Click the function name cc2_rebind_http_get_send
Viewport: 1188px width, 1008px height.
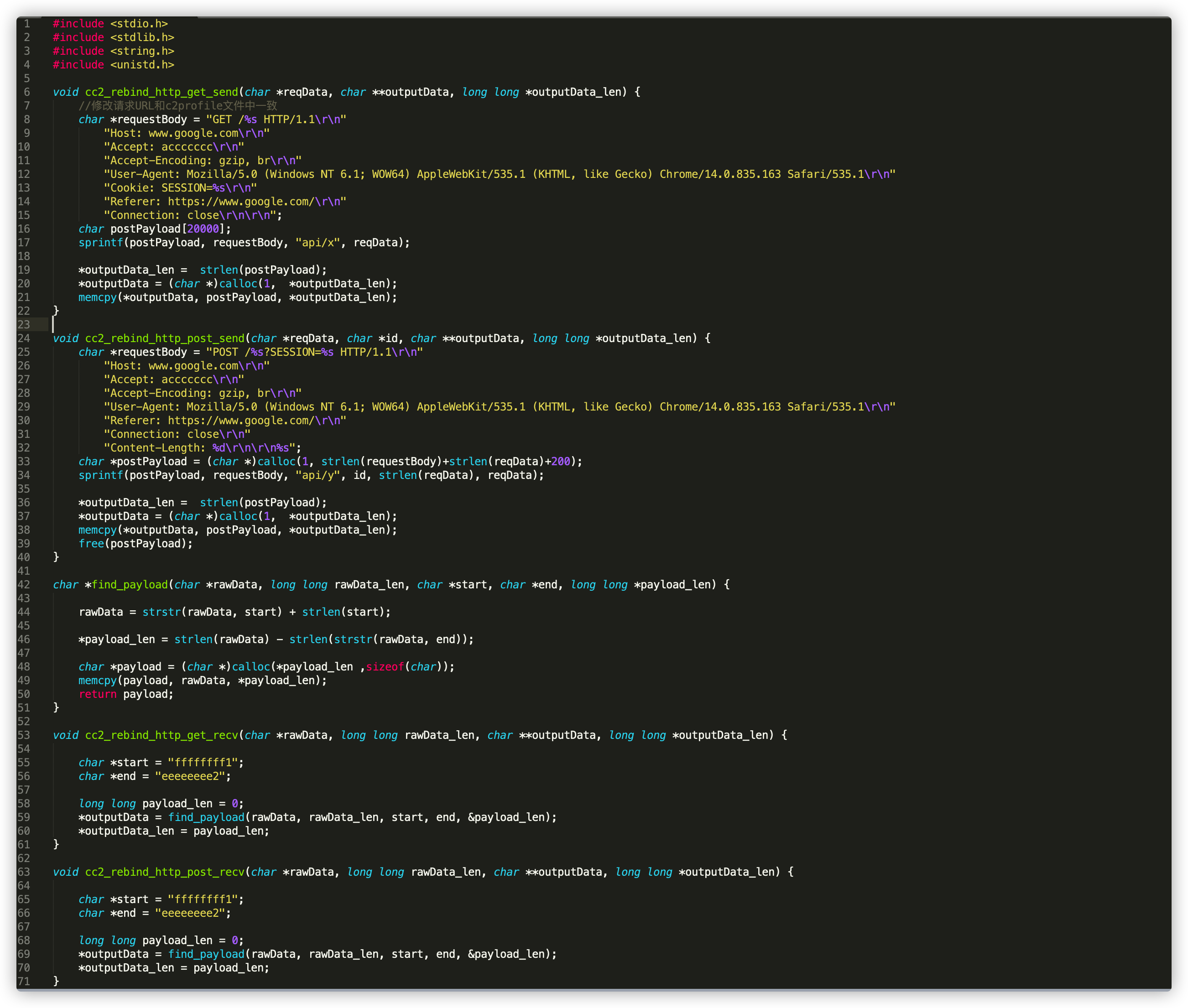click(161, 92)
